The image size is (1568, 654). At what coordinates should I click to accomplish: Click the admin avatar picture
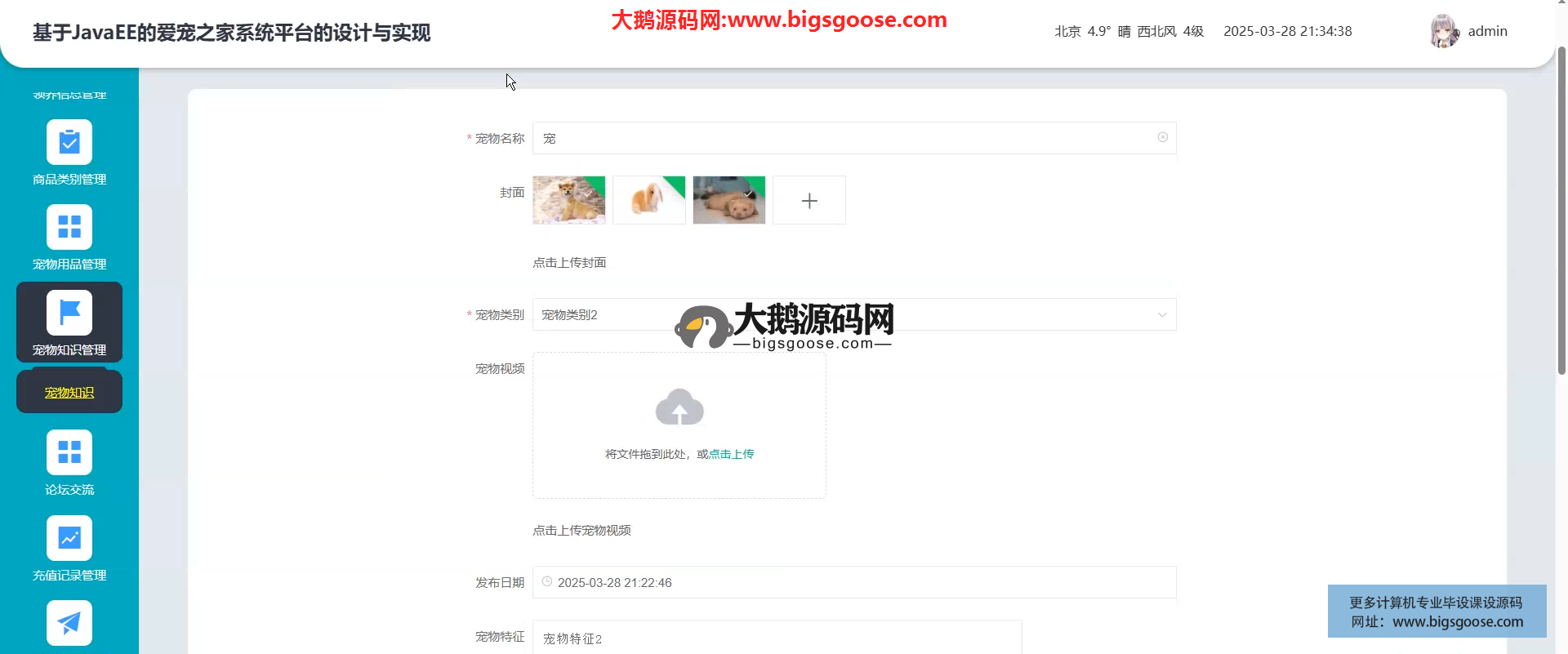(1444, 31)
